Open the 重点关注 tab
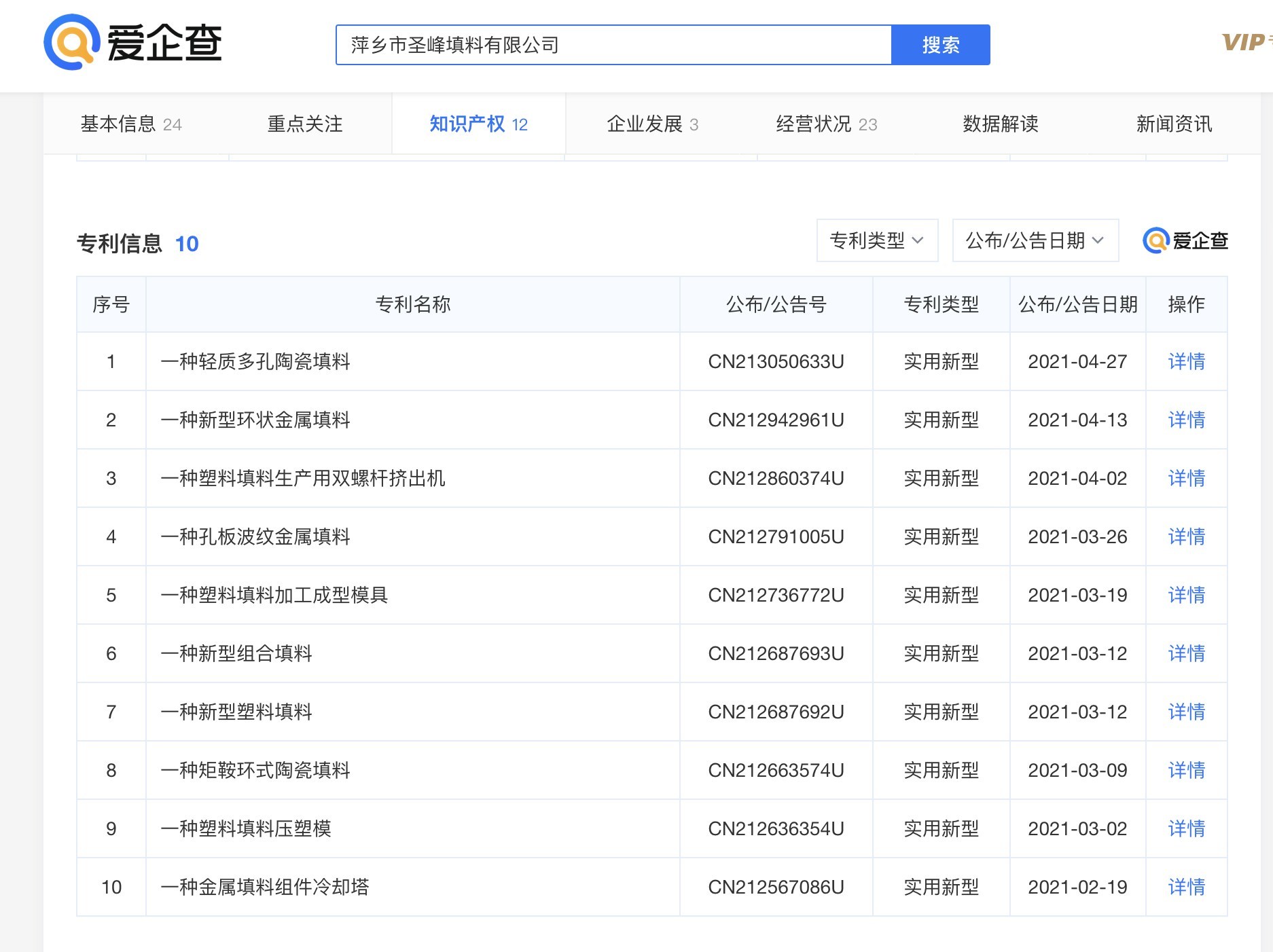Image resolution: width=1273 pixels, height=952 pixels. click(x=305, y=124)
